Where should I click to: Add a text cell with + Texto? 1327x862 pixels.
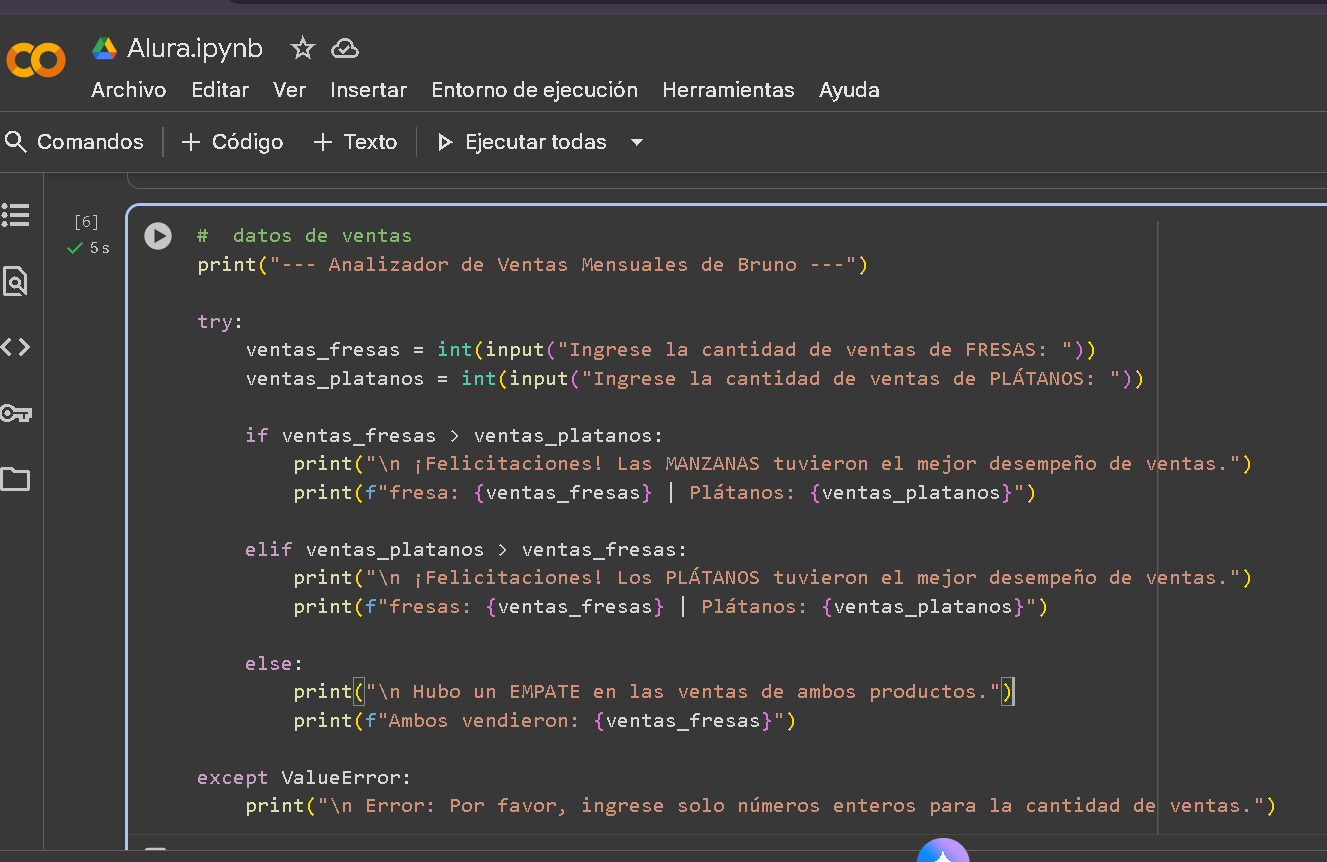356,142
